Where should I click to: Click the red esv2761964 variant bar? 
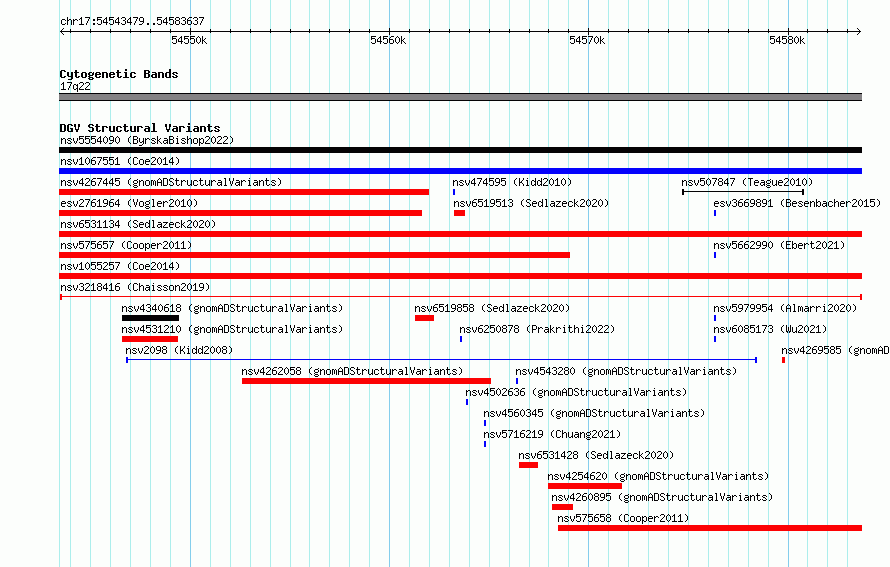(x=241, y=213)
